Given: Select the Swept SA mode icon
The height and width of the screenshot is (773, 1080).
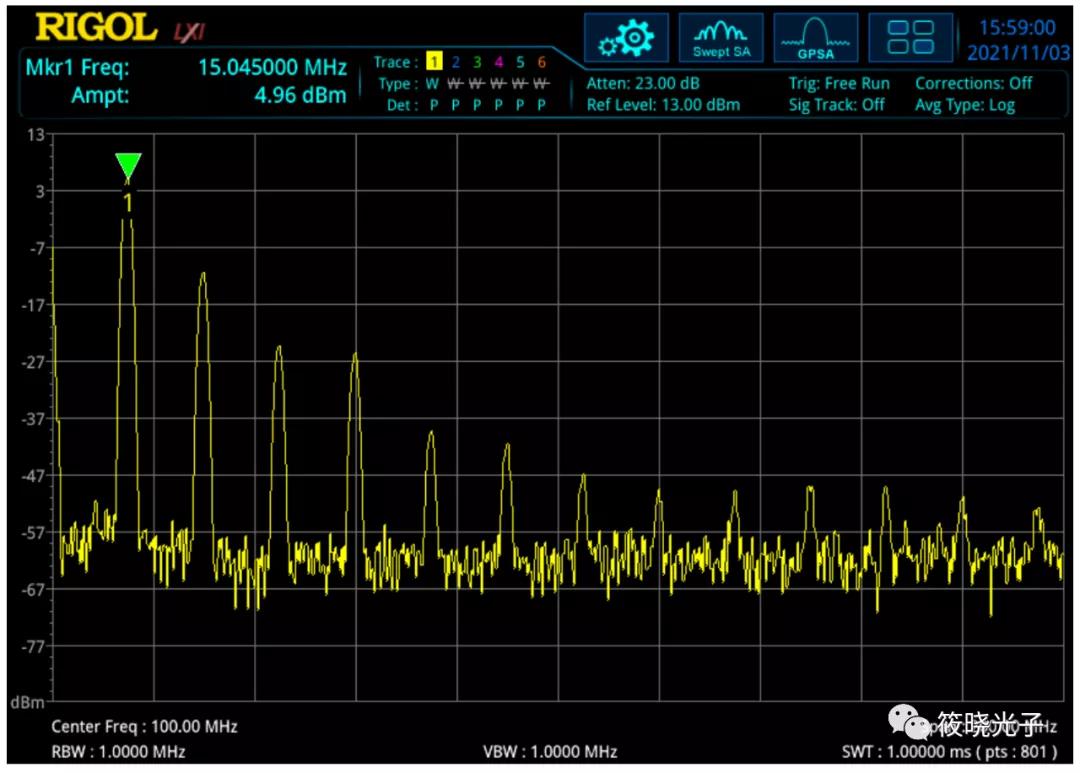Looking at the screenshot, I should (x=721, y=38).
